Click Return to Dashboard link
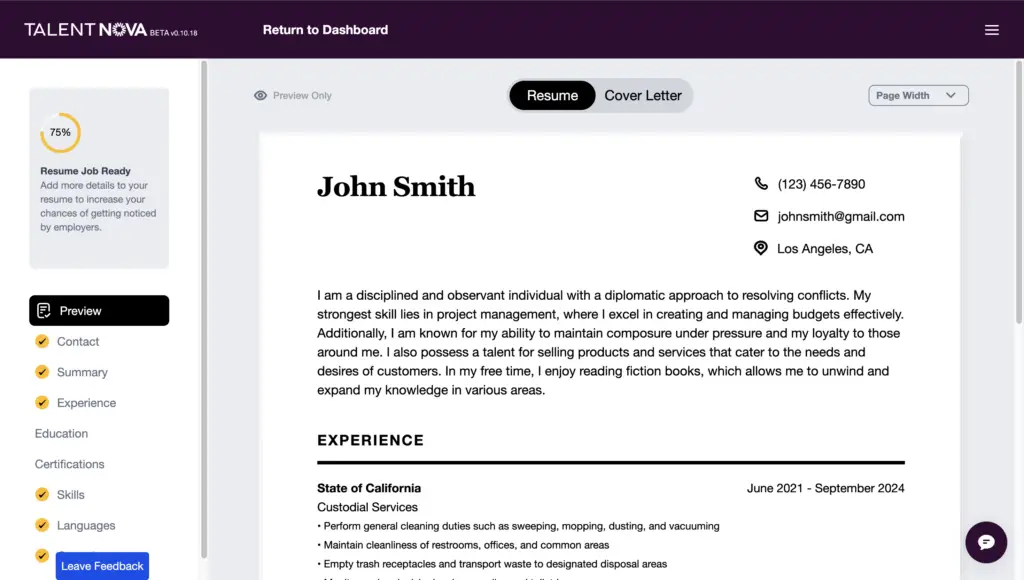 325,30
